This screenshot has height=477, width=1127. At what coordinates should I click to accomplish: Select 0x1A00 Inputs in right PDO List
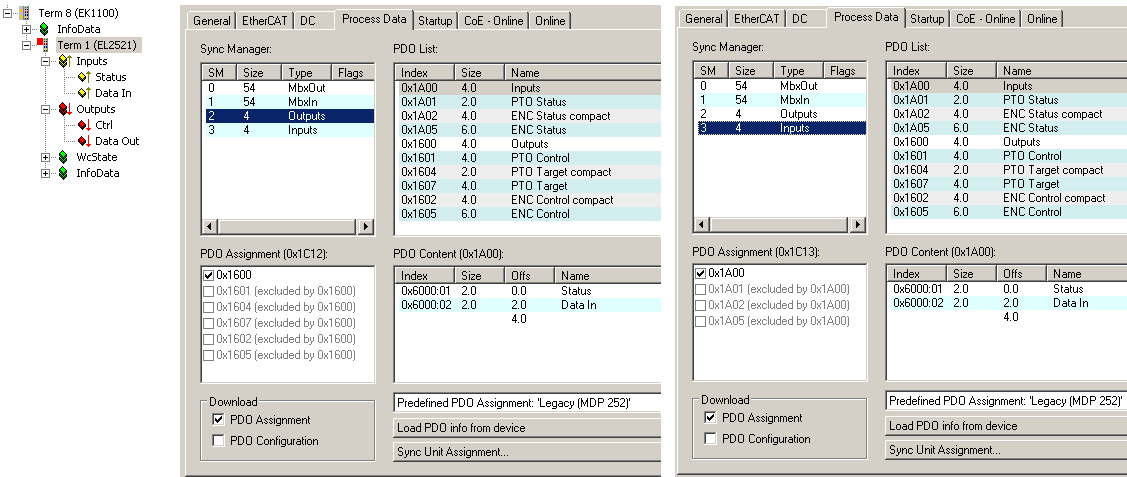(x=1007, y=85)
